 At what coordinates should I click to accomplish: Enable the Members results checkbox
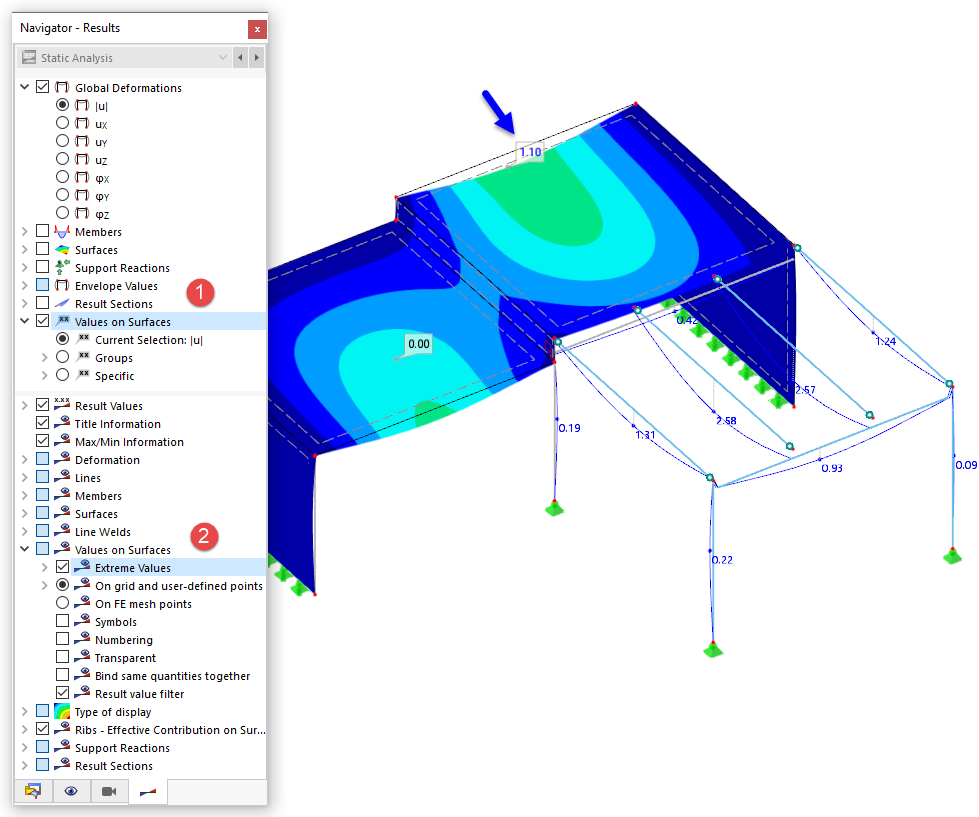42,231
